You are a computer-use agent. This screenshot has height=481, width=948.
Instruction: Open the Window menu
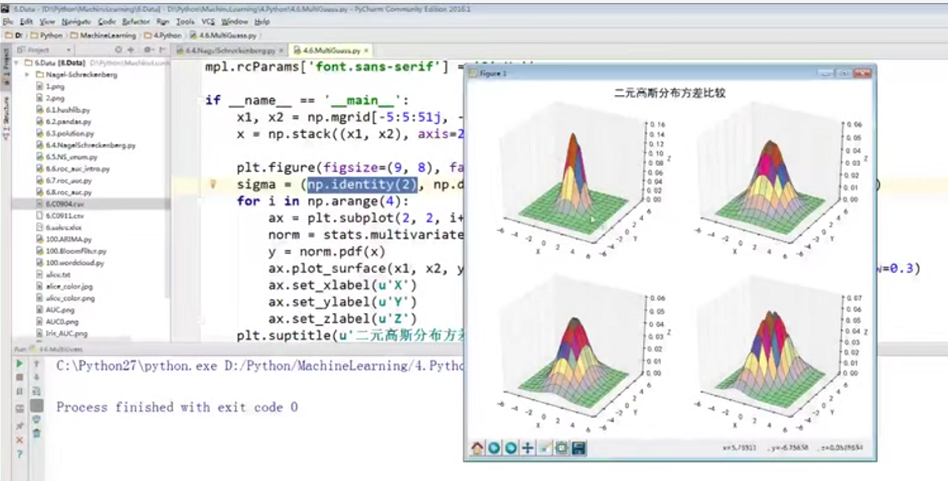click(235, 22)
